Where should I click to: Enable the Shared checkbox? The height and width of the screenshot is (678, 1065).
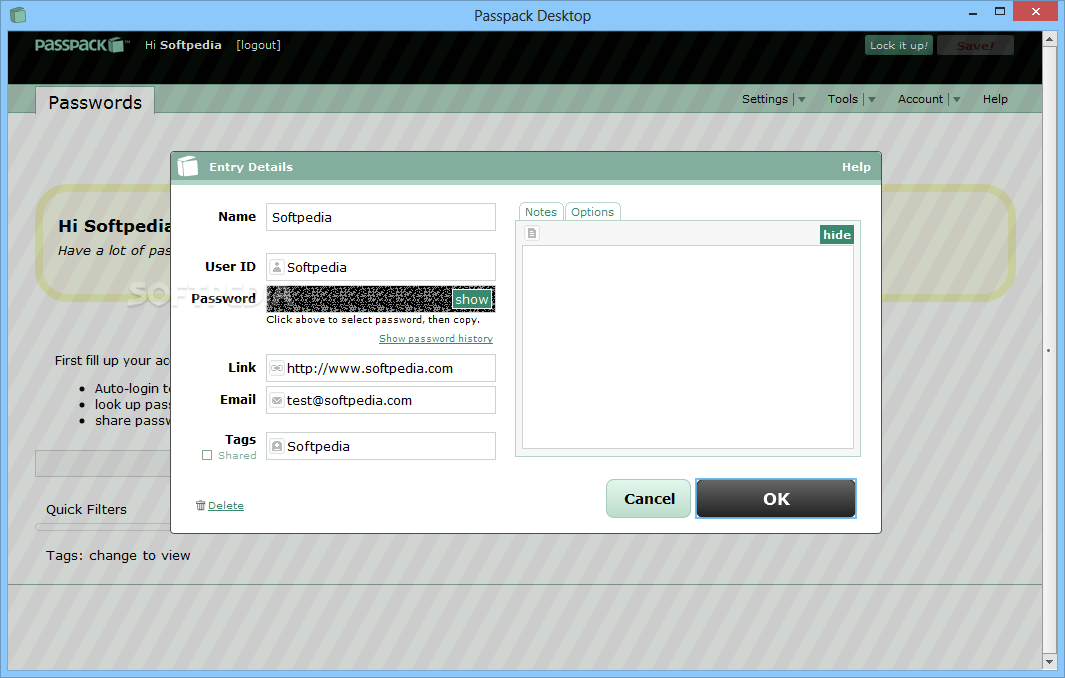pos(207,455)
